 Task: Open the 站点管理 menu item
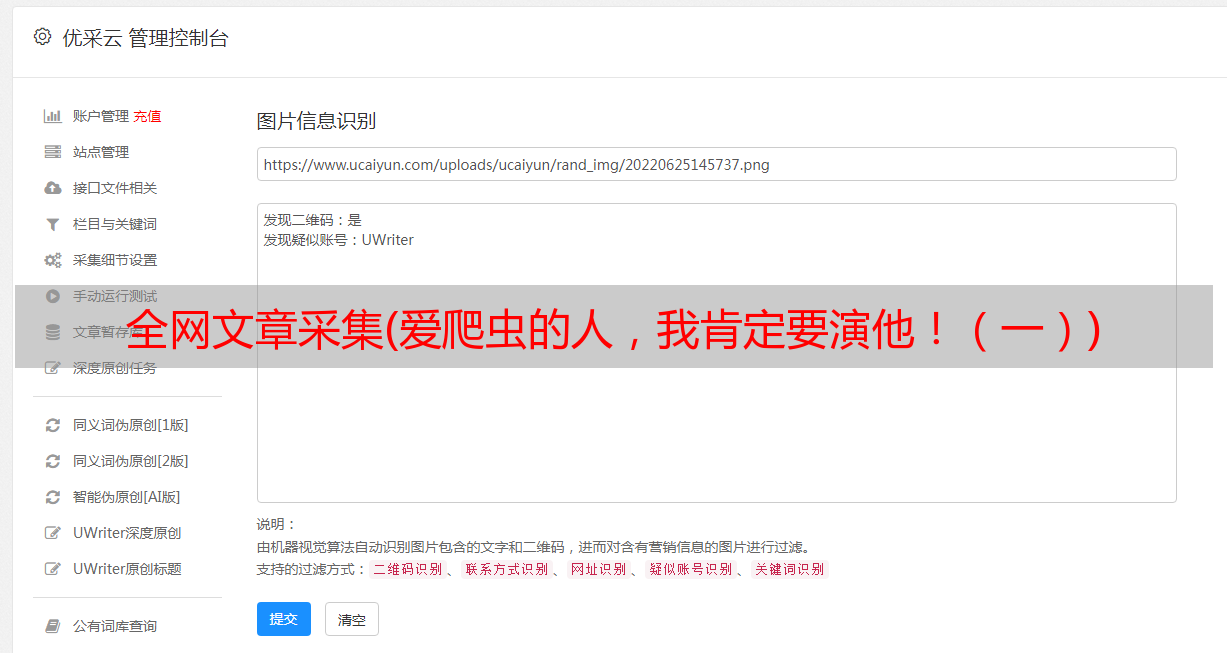click(x=101, y=152)
